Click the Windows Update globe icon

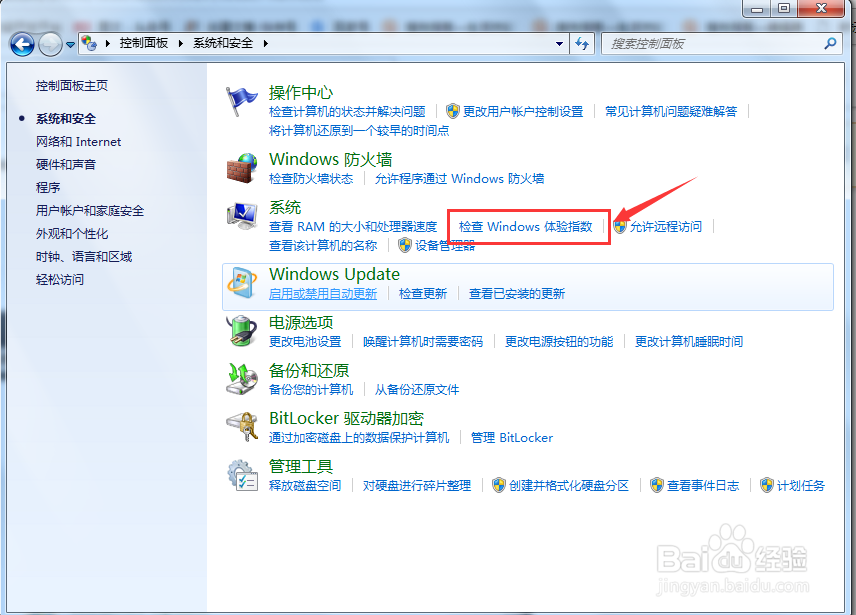[242, 282]
